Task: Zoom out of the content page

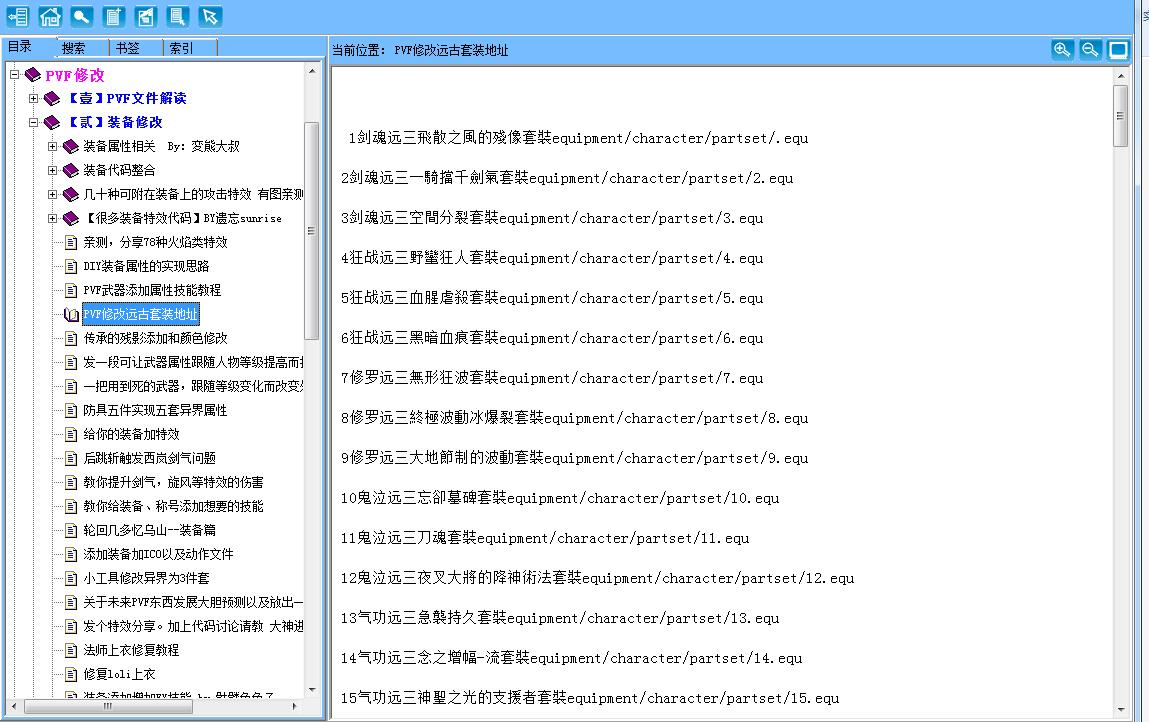Action: pos(1090,50)
